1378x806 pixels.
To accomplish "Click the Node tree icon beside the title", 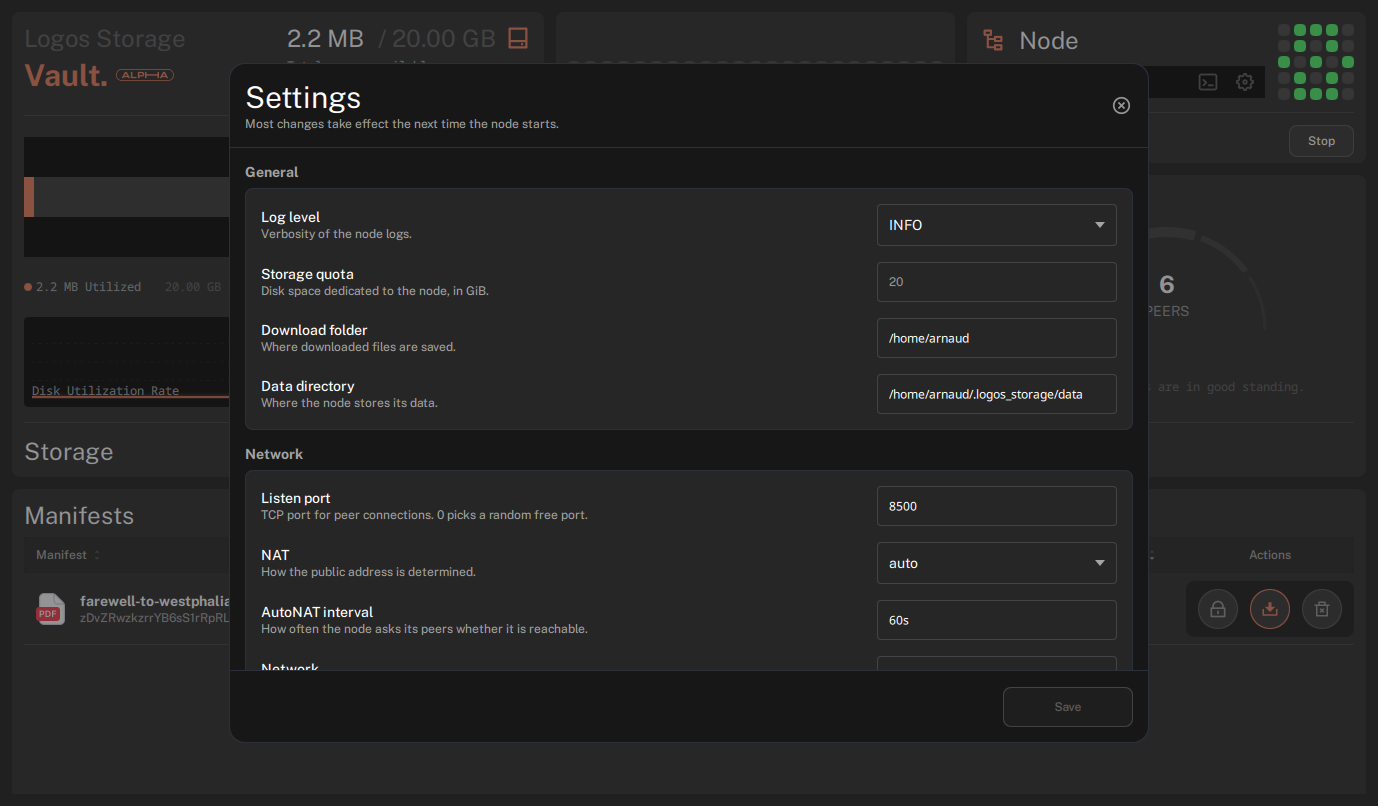I will pos(993,40).
